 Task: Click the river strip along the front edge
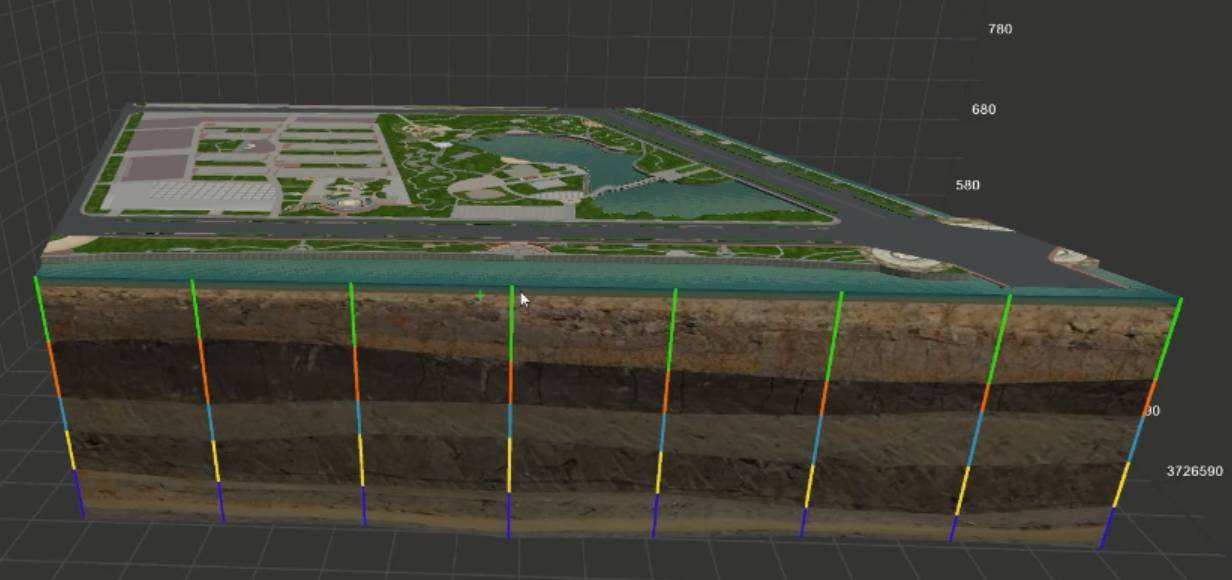pyautogui.click(x=500, y=272)
